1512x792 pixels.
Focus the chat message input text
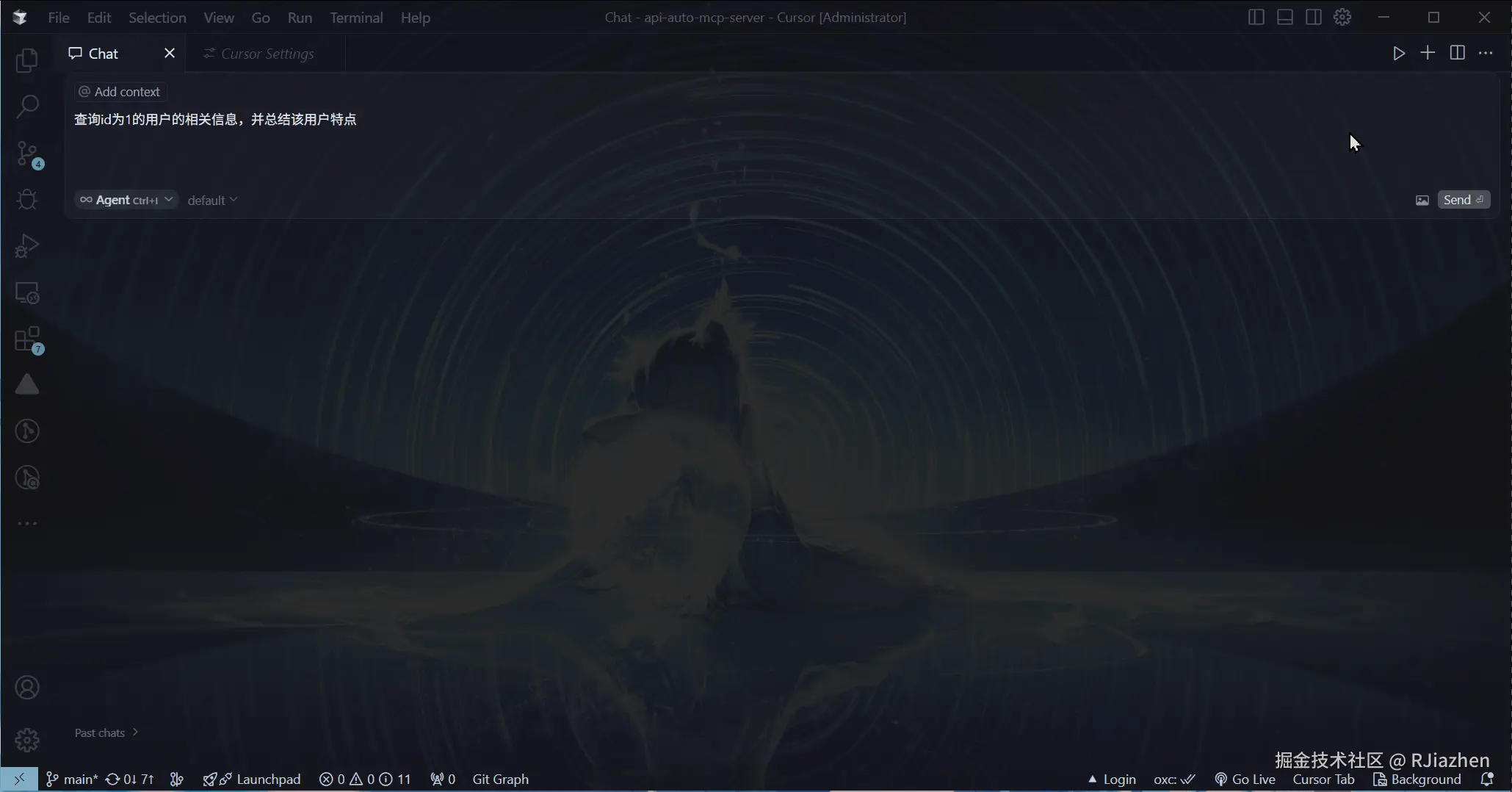(215, 119)
